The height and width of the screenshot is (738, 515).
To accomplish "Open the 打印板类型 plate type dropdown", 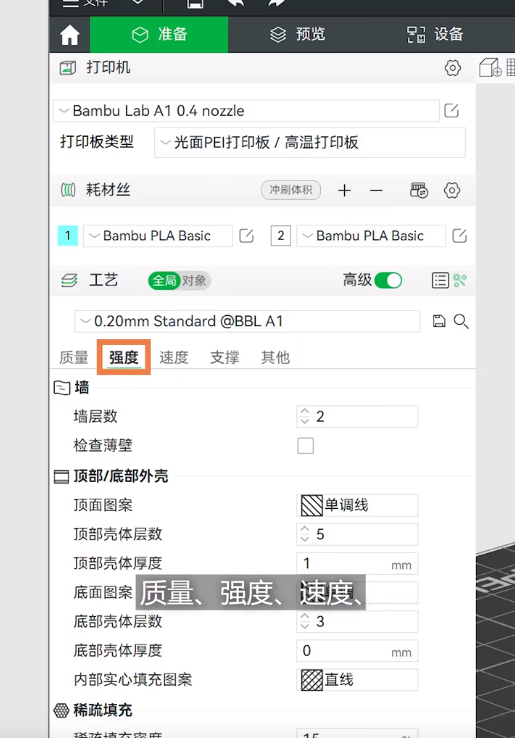I will [310, 142].
